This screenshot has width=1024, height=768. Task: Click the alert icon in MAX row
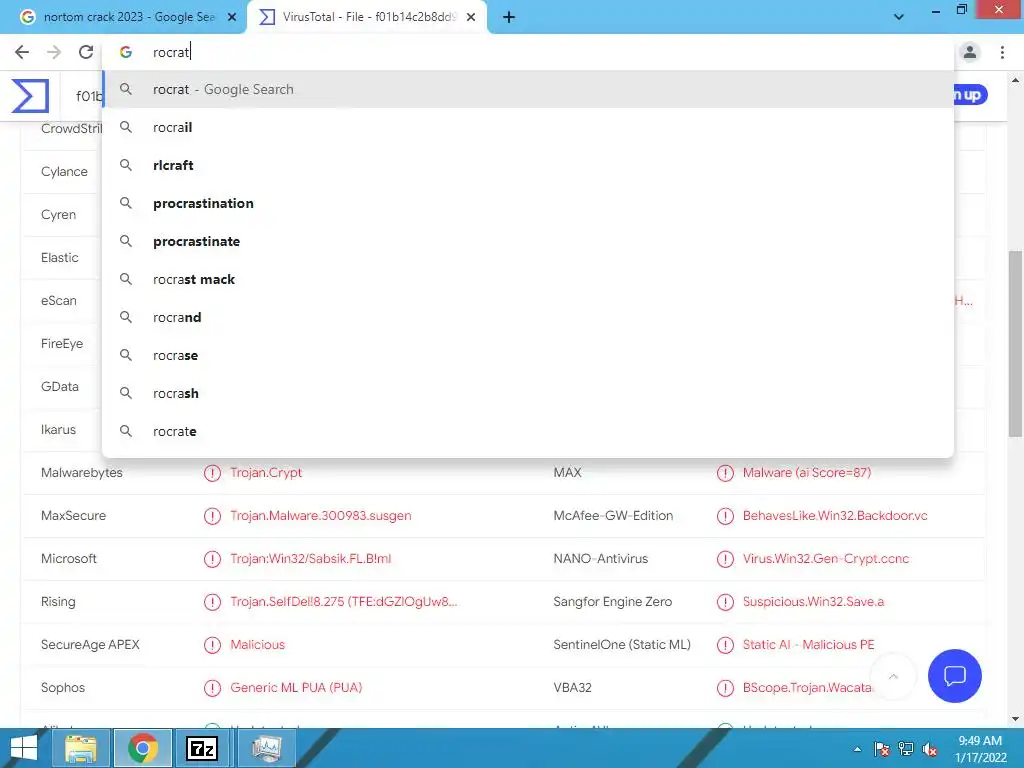[x=725, y=473]
